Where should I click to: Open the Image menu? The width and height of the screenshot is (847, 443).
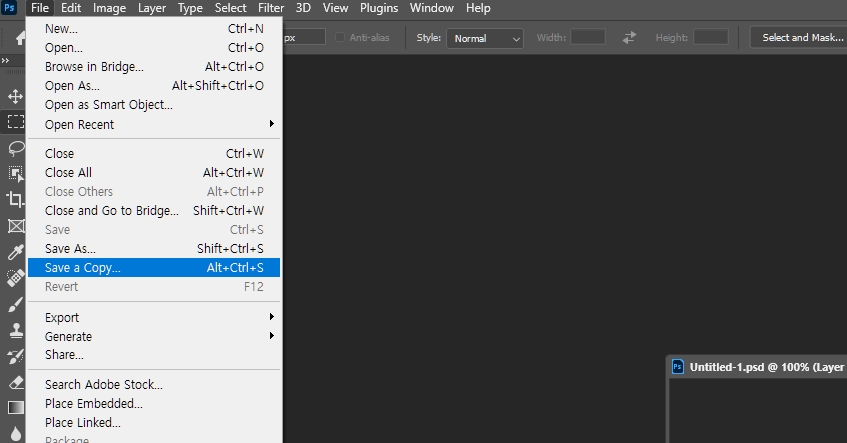click(x=109, y=8)
